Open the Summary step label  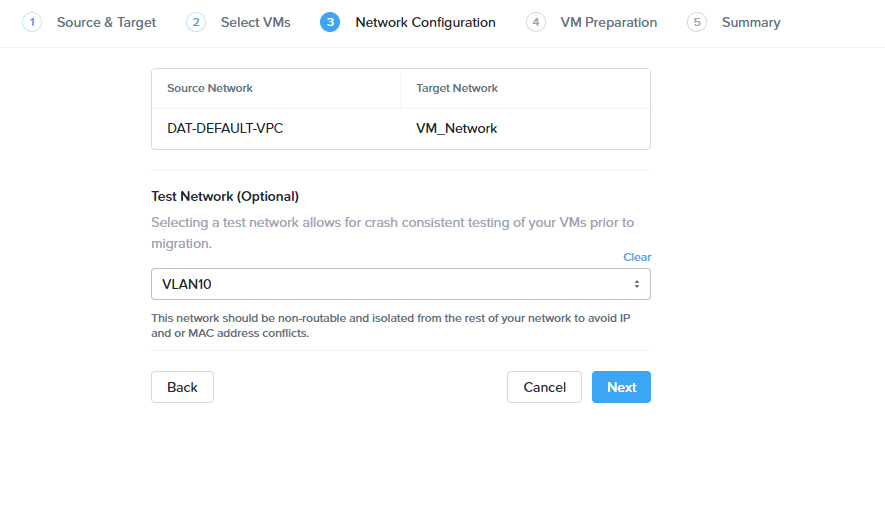(751, 22)
